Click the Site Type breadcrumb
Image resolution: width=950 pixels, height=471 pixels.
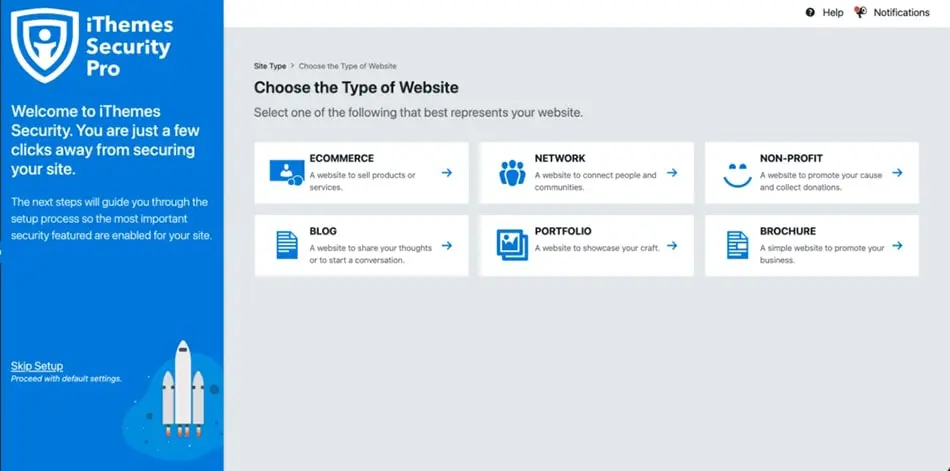point(270,66)
